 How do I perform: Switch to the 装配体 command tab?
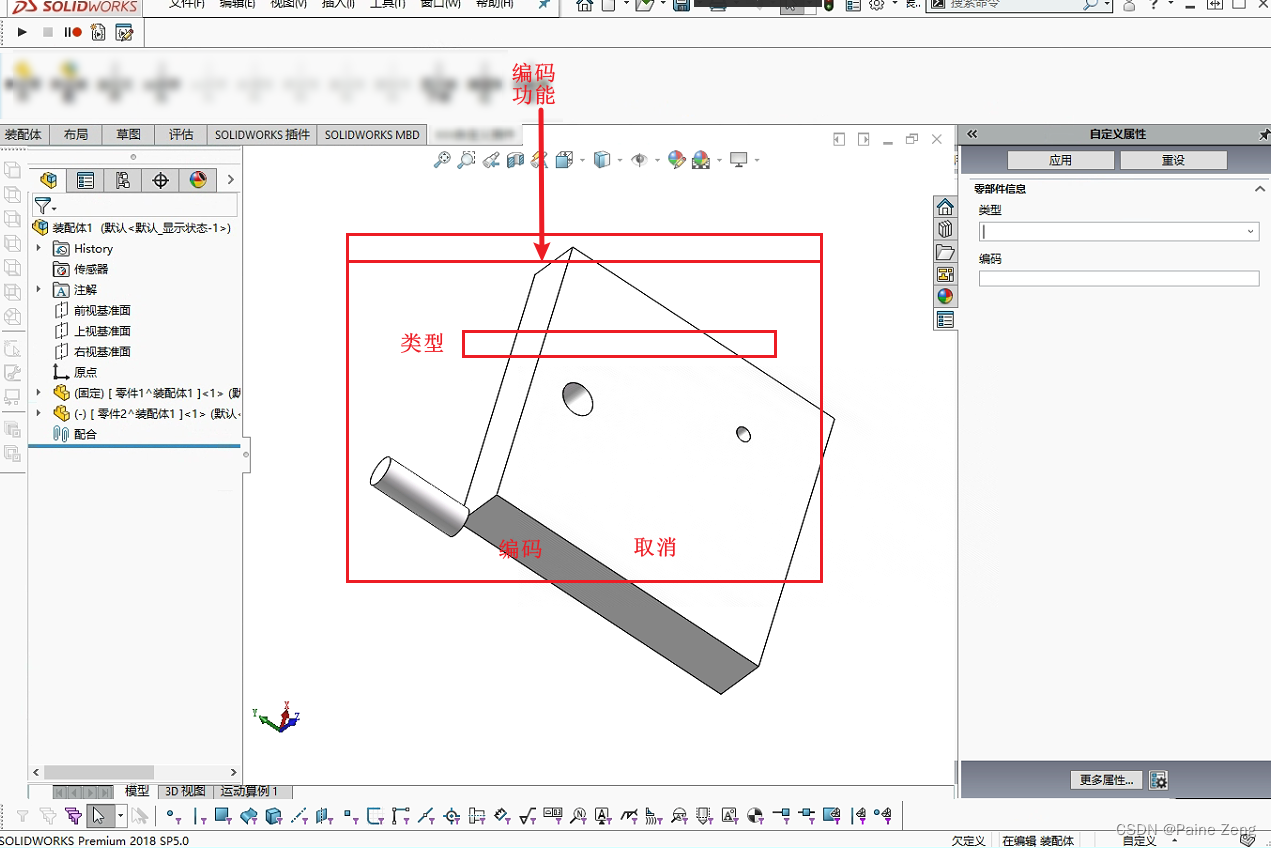pyautogui.click(x=24, y=135)
